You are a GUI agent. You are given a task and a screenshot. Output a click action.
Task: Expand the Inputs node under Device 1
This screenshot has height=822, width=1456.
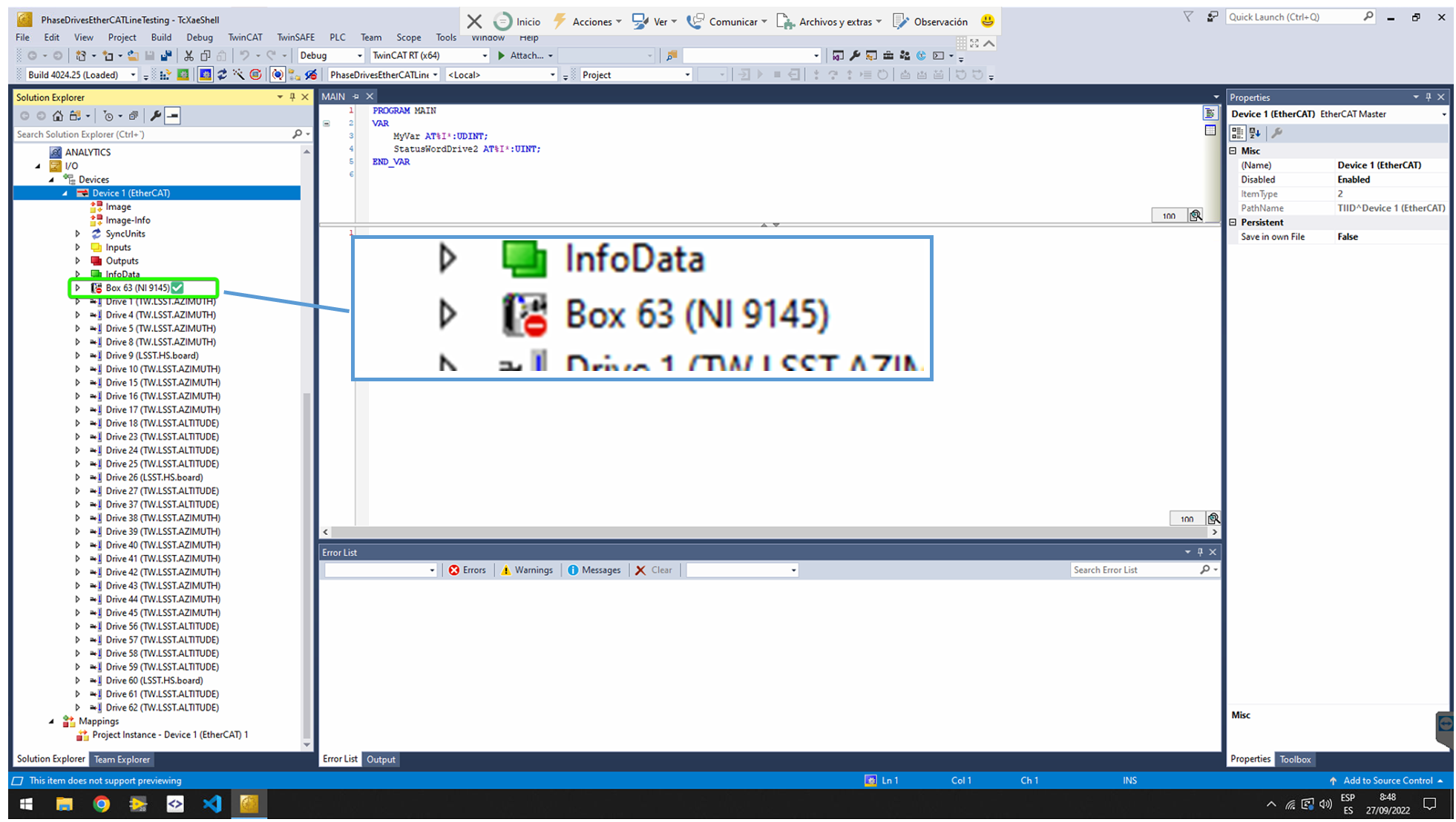tap(78, 246)
